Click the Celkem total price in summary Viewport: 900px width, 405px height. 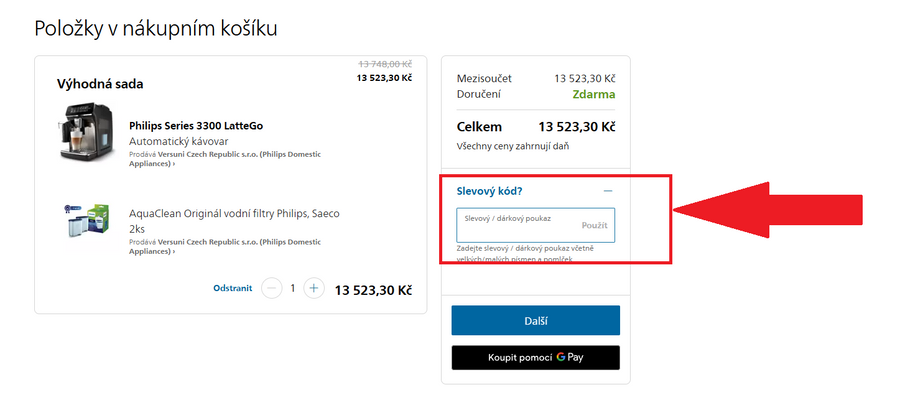point(576,127)
